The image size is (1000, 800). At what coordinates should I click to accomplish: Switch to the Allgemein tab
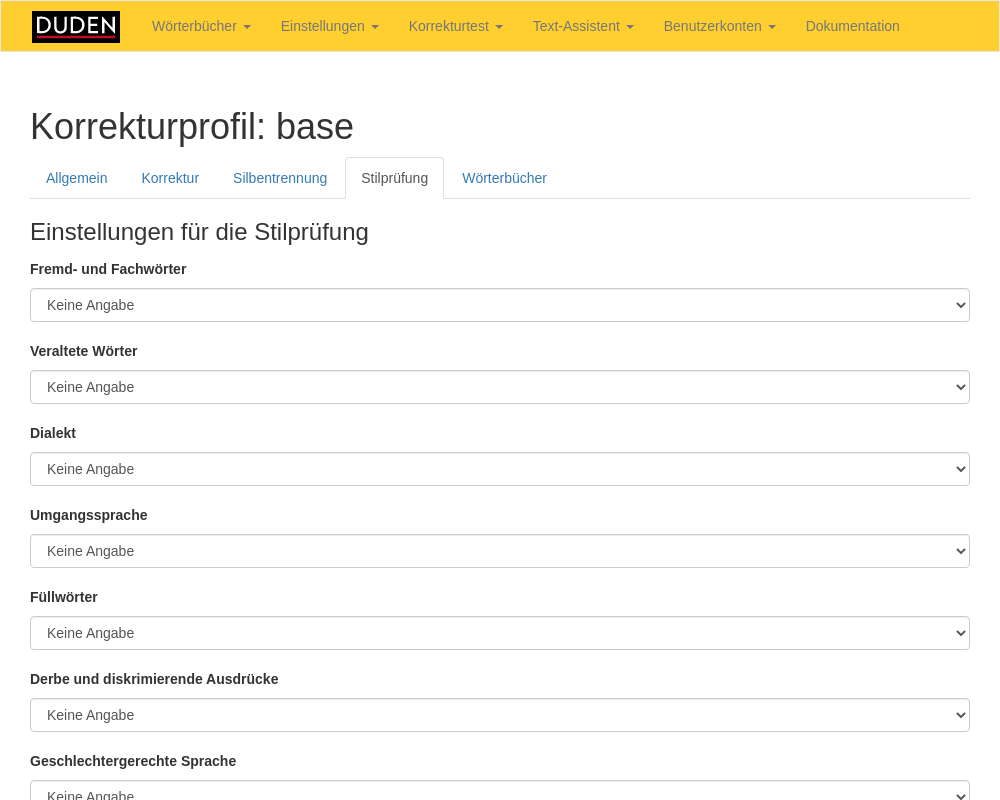[77, 178]
